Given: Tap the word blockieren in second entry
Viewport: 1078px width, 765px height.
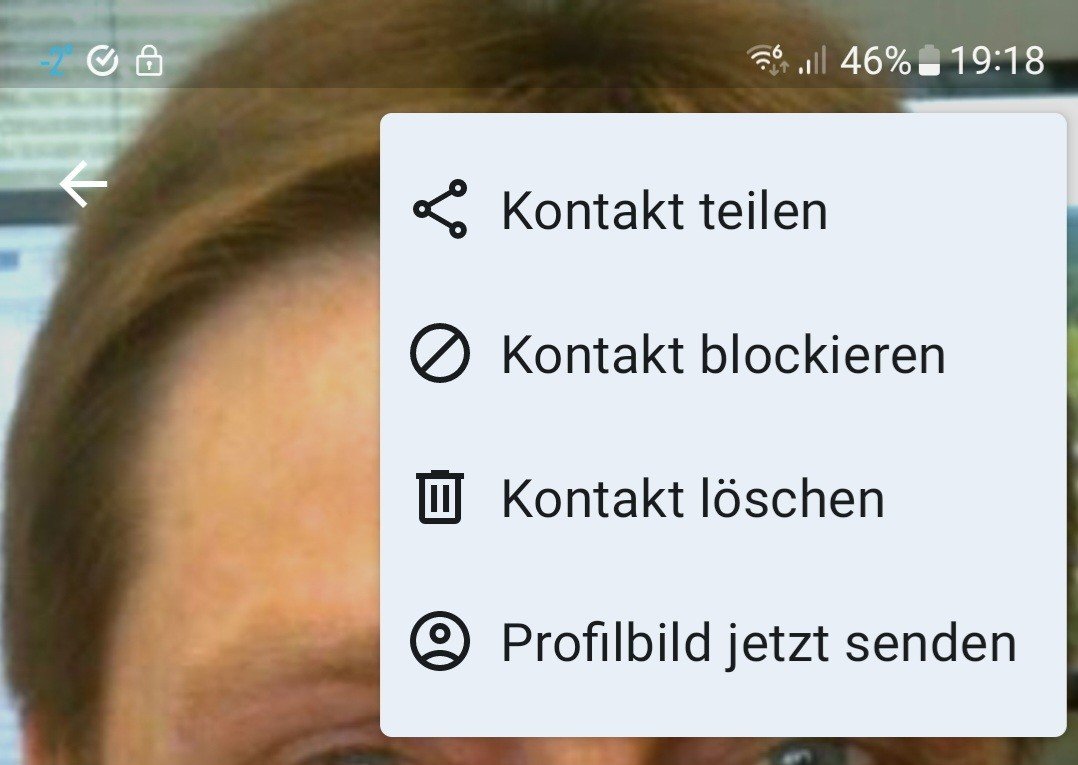Looking at the screenshot, I should (822, 354).
